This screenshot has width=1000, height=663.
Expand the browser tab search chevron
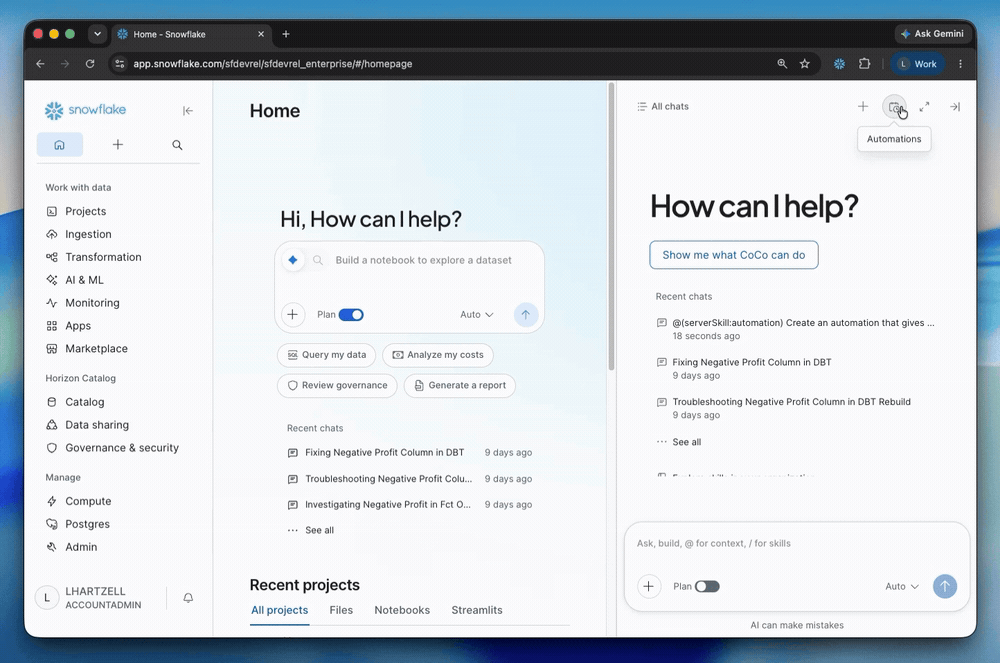click(x=98, y=34)
